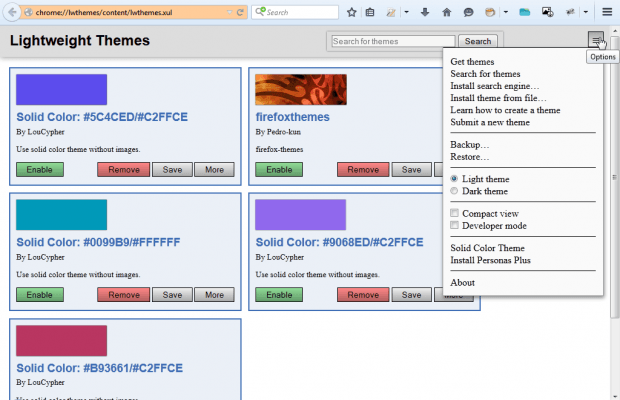Enable the Developer mode checkbox
This screenshot has height=400, width=620.
point(454,225)
